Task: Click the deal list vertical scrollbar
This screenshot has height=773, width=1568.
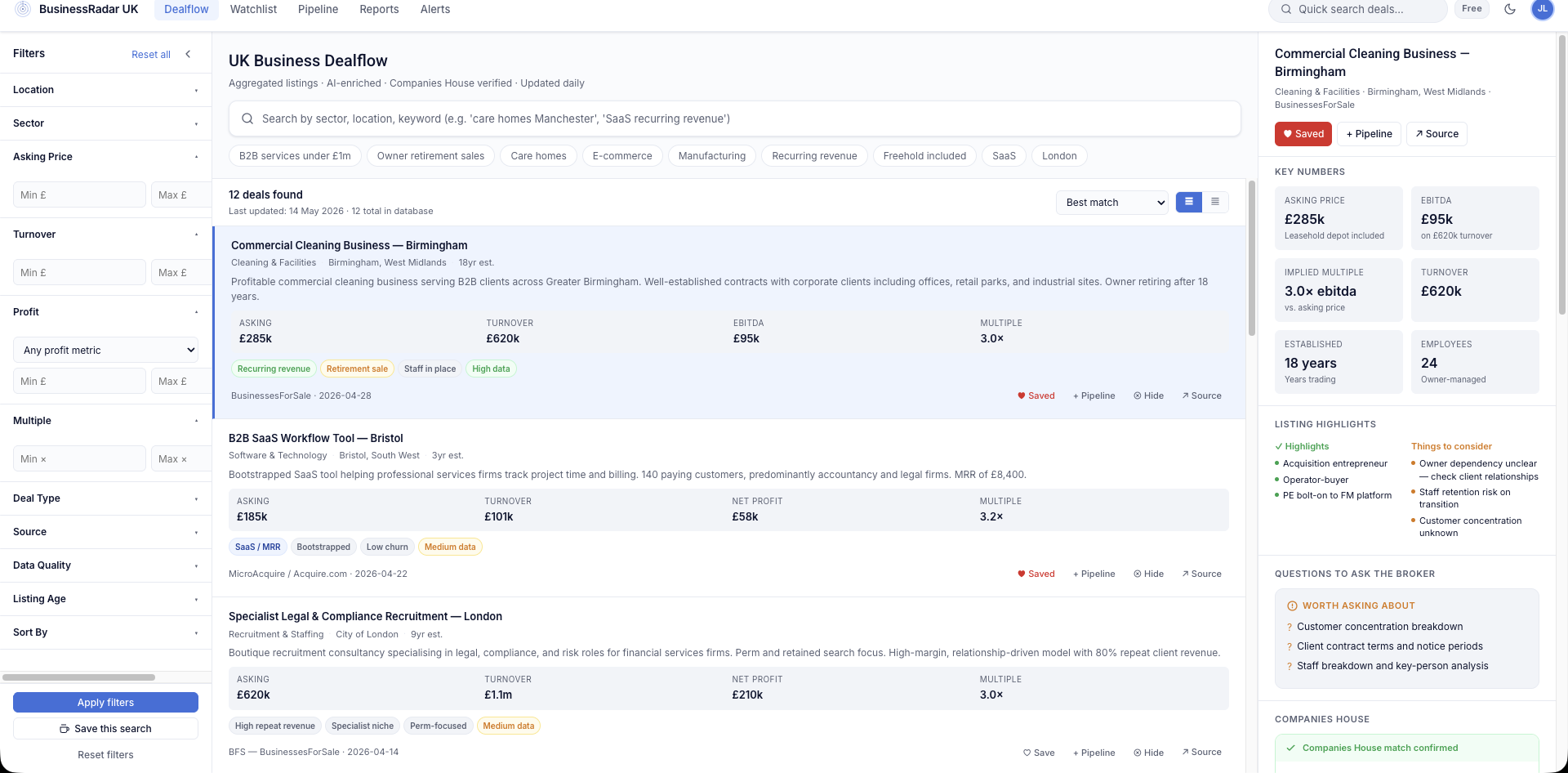Action: pyautogui.click(x=1251, y=257)
